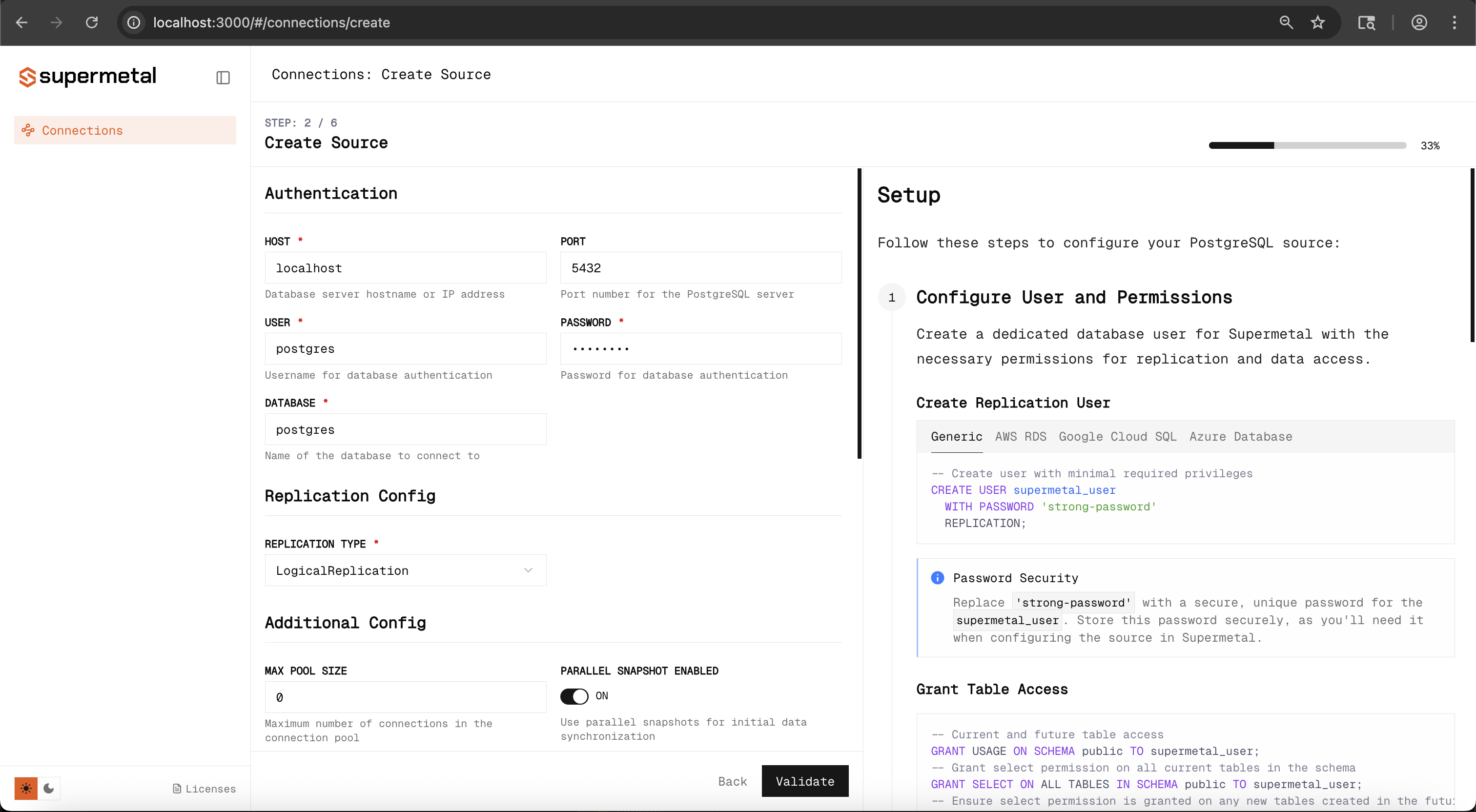Click the site info icon in address bar
The width and height of the screenshot is (1476, 812).
pos(134,22)
